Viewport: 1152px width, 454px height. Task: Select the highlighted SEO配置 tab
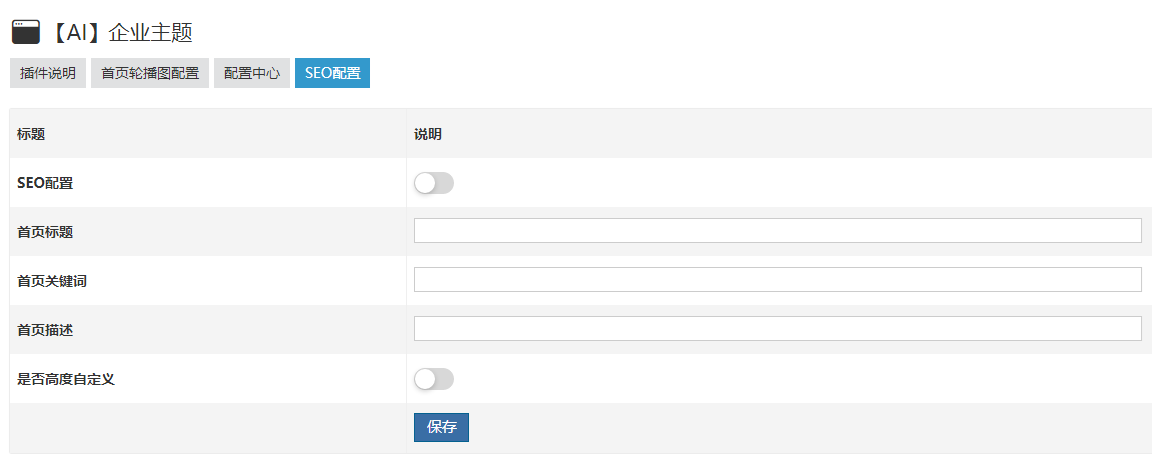[332, 73]
